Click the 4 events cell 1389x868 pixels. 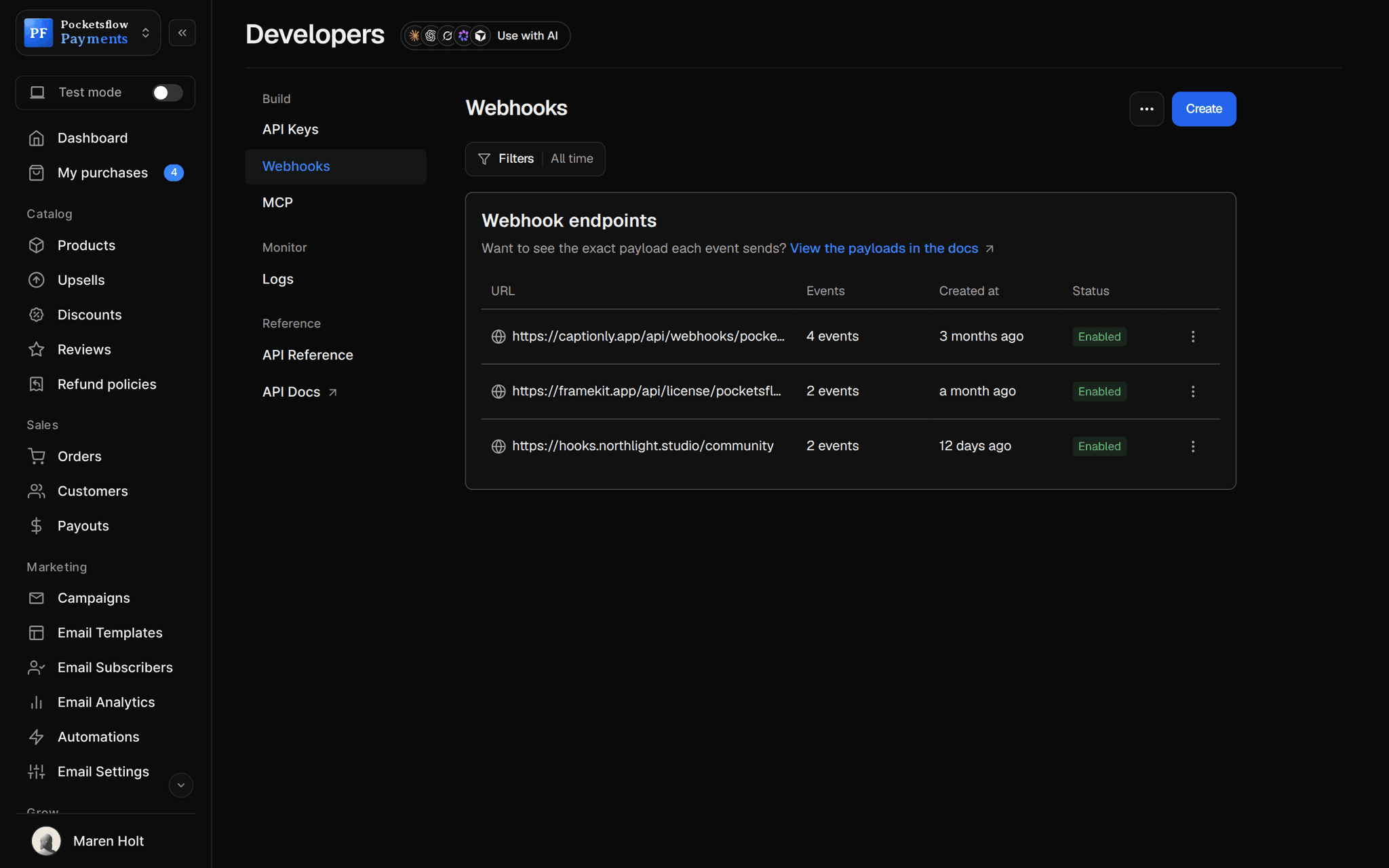coord(833,336)
